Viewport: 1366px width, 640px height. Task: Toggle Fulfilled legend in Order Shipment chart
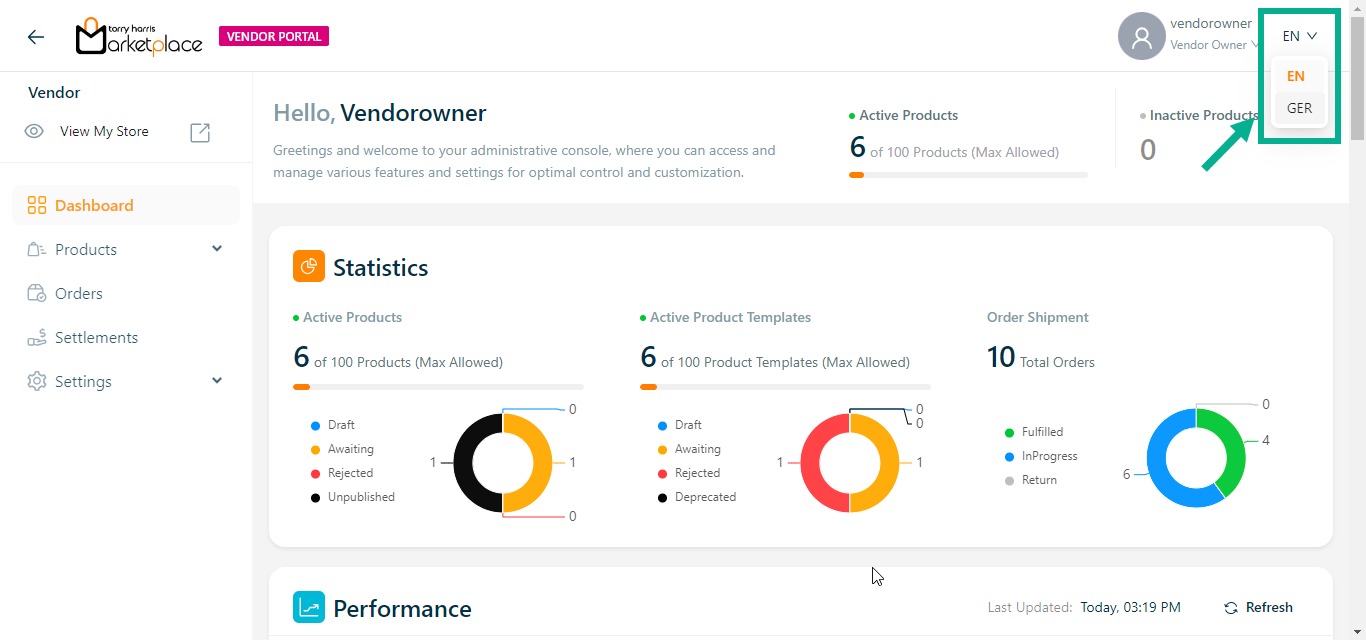1041,432
